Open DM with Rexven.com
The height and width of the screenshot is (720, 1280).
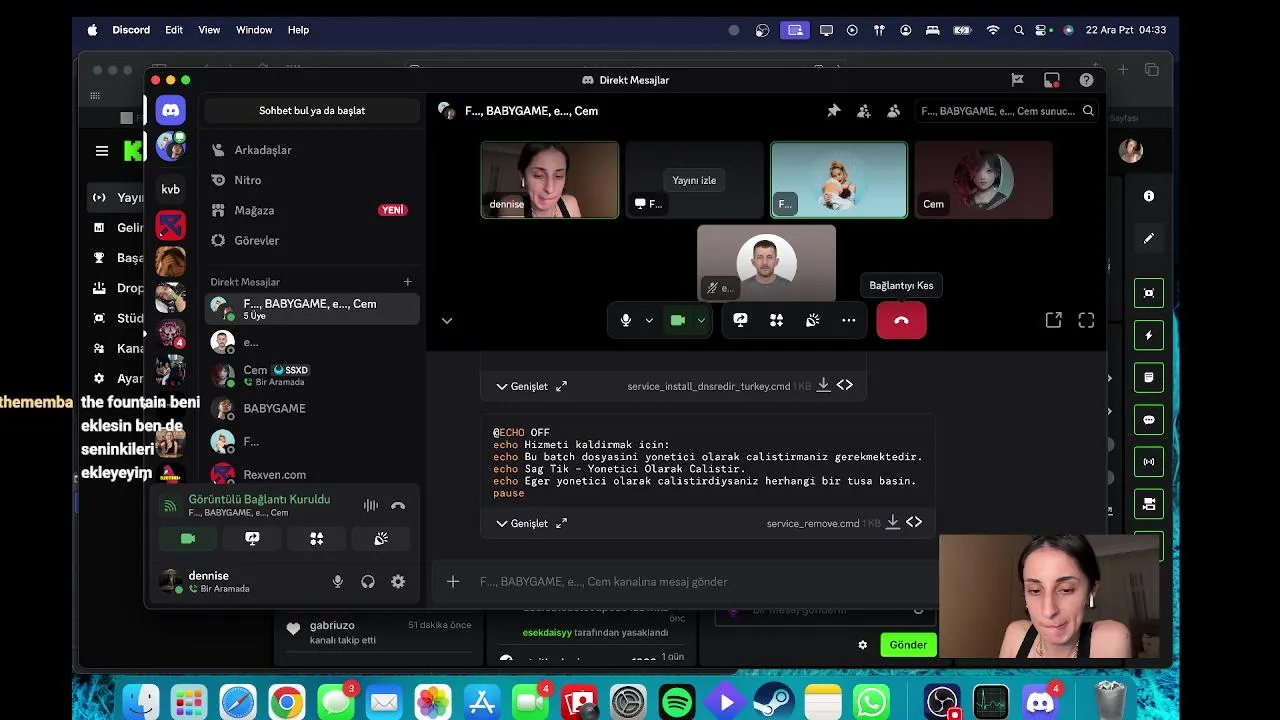312,474
